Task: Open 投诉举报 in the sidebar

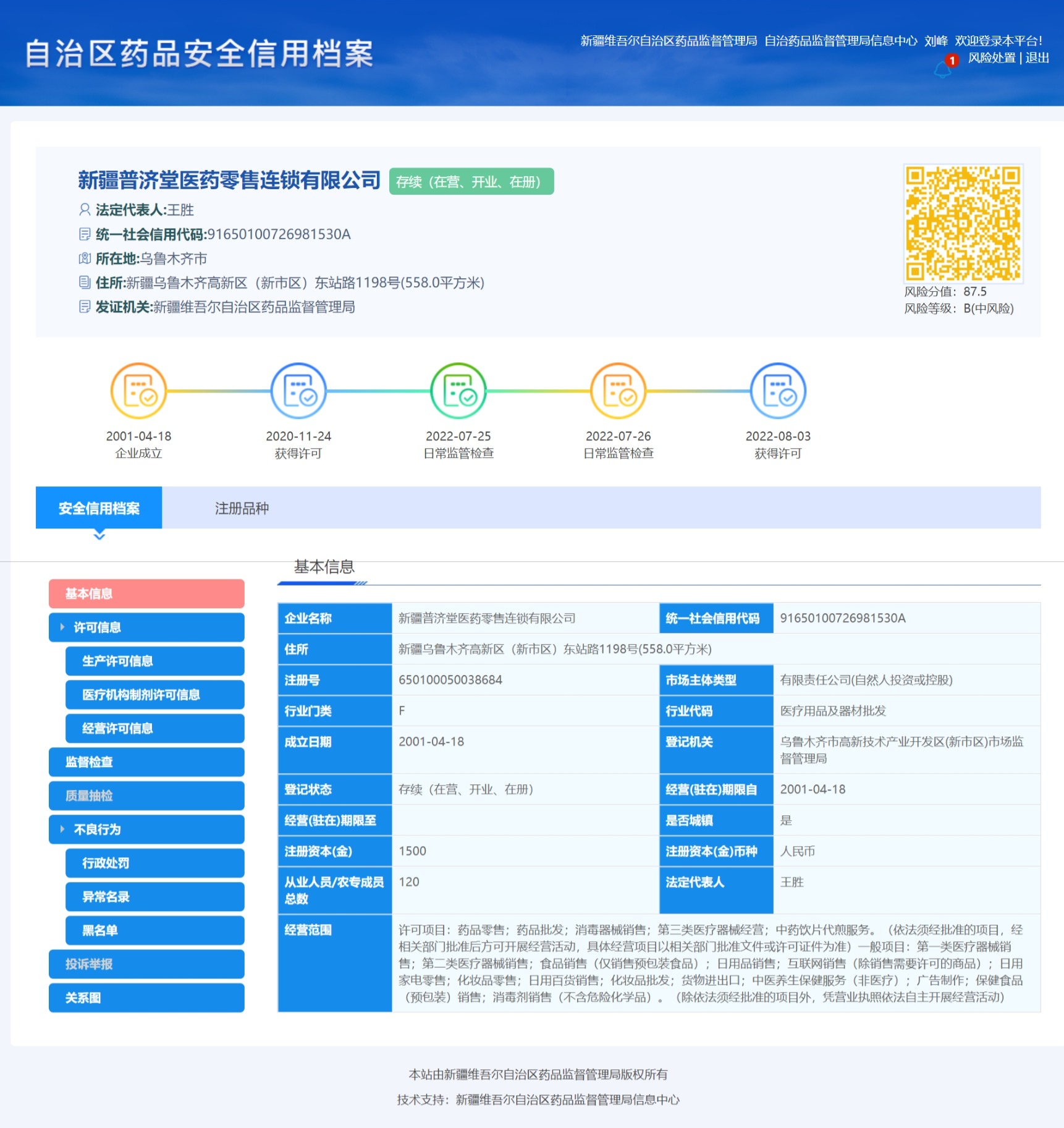Action: click(146, 964)
